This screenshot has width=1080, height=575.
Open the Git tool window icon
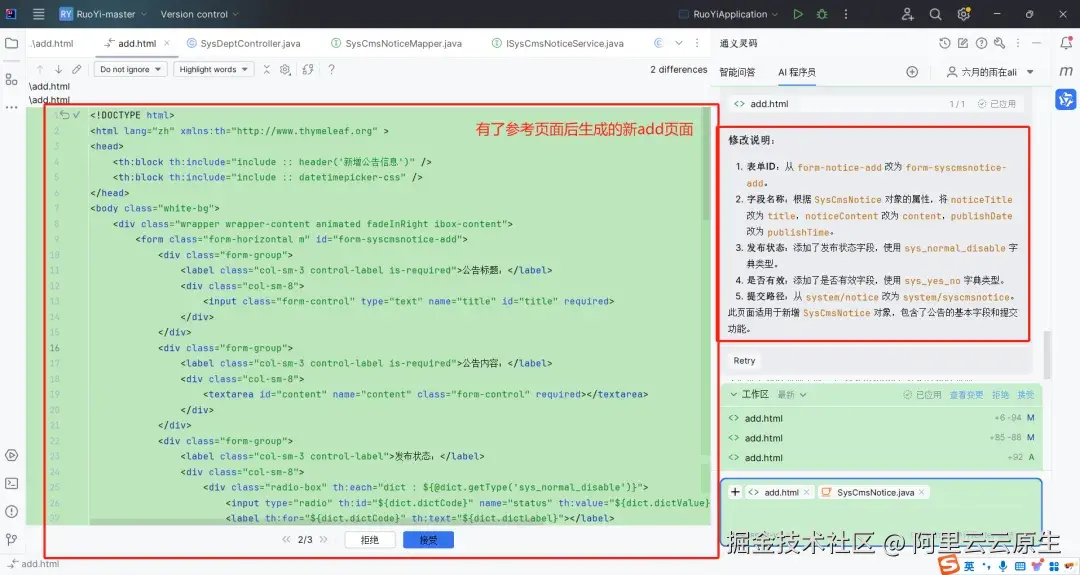(x=12, y=539)
